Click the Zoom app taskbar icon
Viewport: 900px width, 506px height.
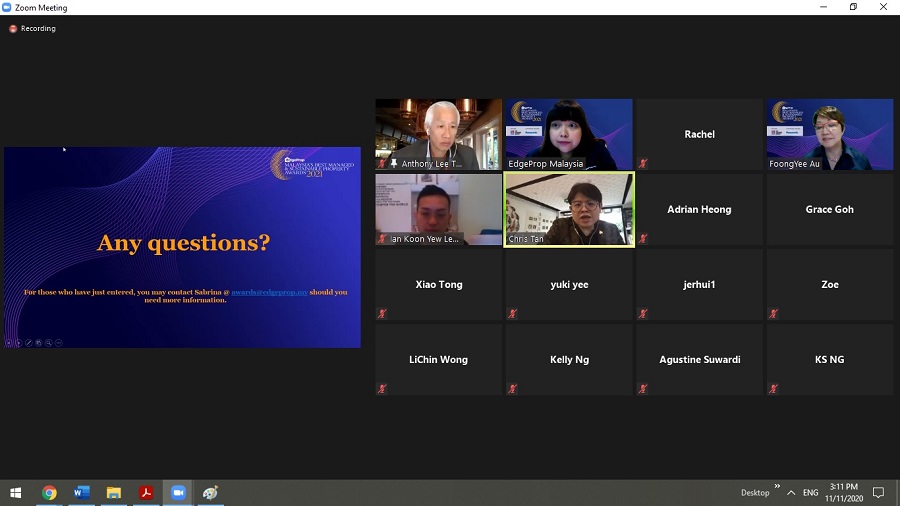pyautogui.click(x=178, y=493)
